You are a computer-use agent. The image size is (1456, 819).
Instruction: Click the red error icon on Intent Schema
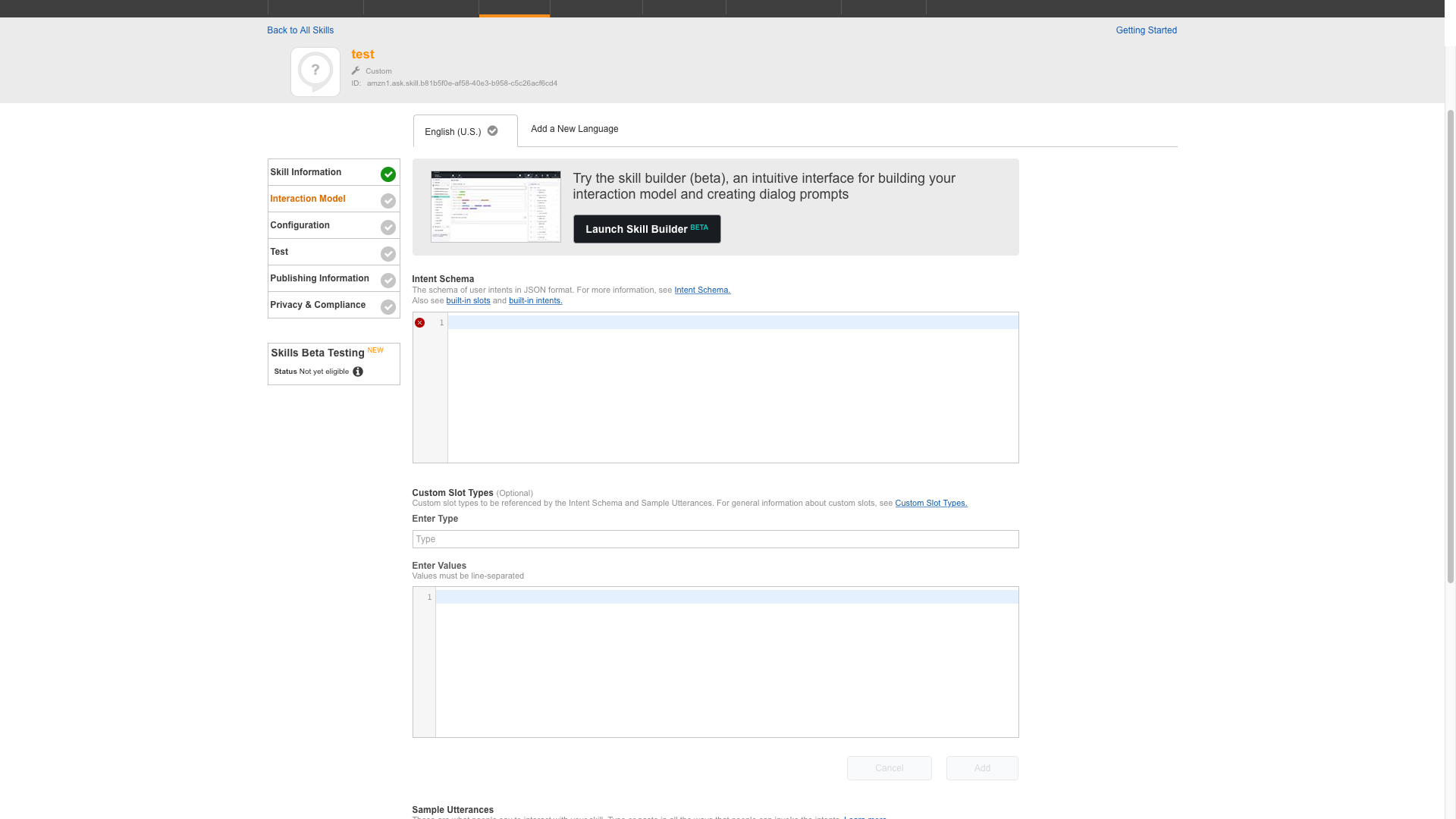click(x=420, y=322)
